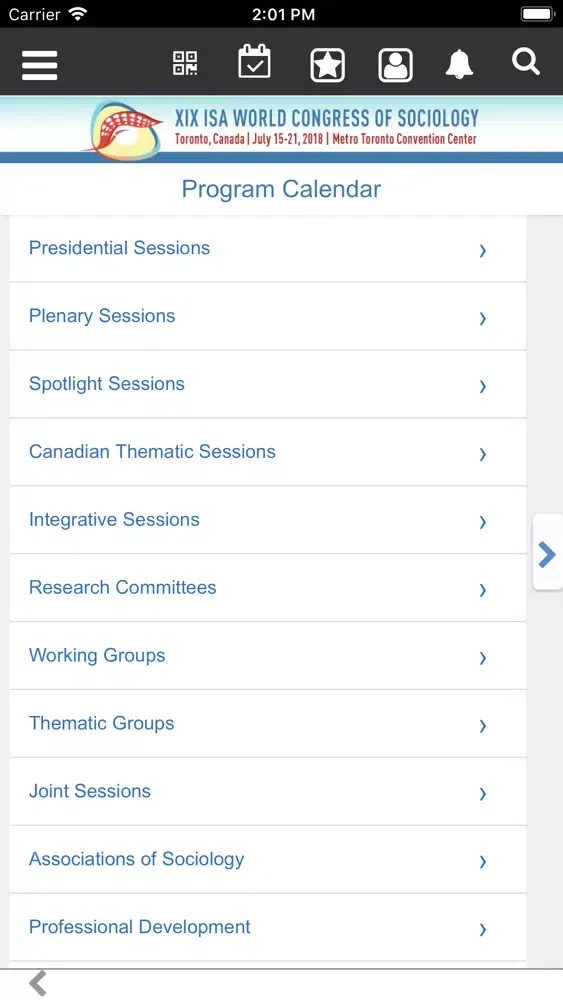The image size is (563, 1000).
Task: Tap the ISA World Congress banner
Action: click(281, 129)
